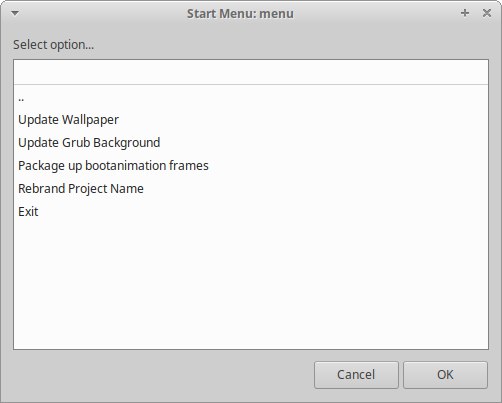
Task: Select Rebrand Project Name entry
Action: [x=251, y=189]
